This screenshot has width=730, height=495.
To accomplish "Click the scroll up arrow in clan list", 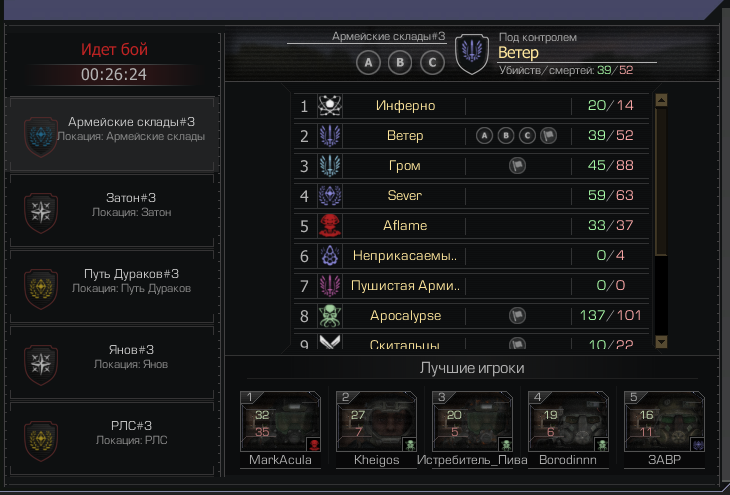I will [x=661, y=100].
